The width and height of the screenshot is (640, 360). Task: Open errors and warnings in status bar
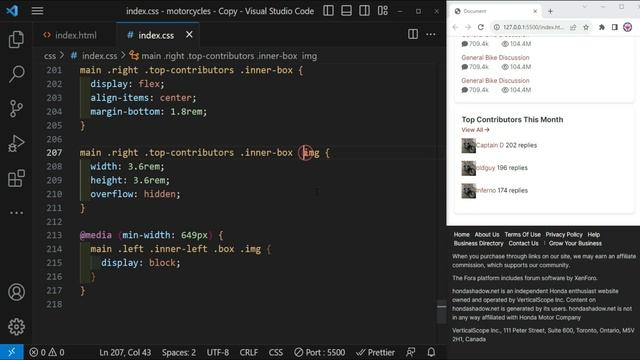click(47, 352)
